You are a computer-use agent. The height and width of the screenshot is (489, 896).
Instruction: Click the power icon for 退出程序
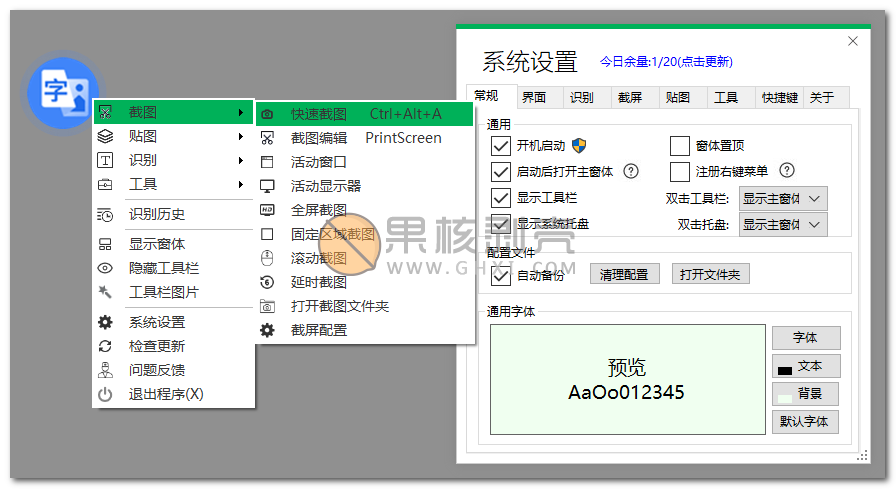[105, 394]
